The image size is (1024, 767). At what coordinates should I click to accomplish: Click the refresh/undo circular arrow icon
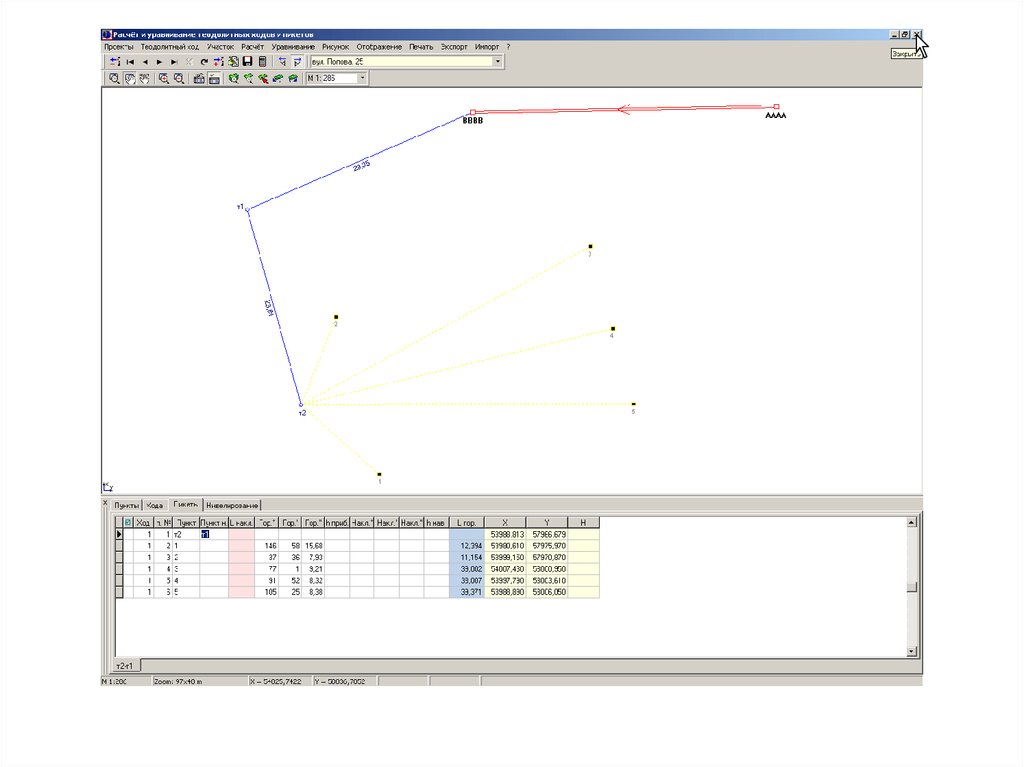(204, 62)
